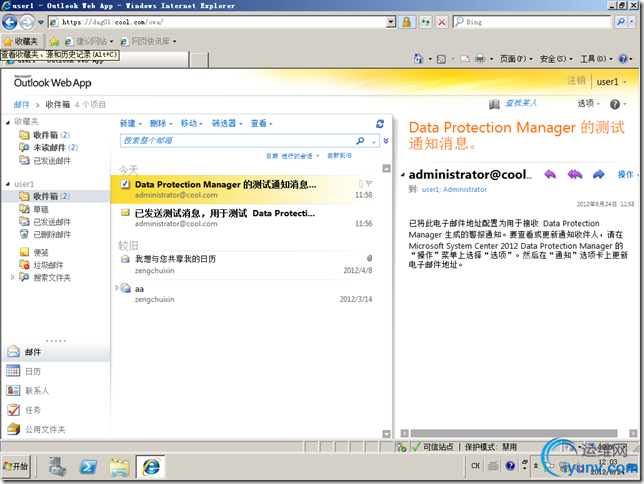Click the 注销 (Sign out) link
Viewport: 644px width, 484px height.
pos(576,81)
